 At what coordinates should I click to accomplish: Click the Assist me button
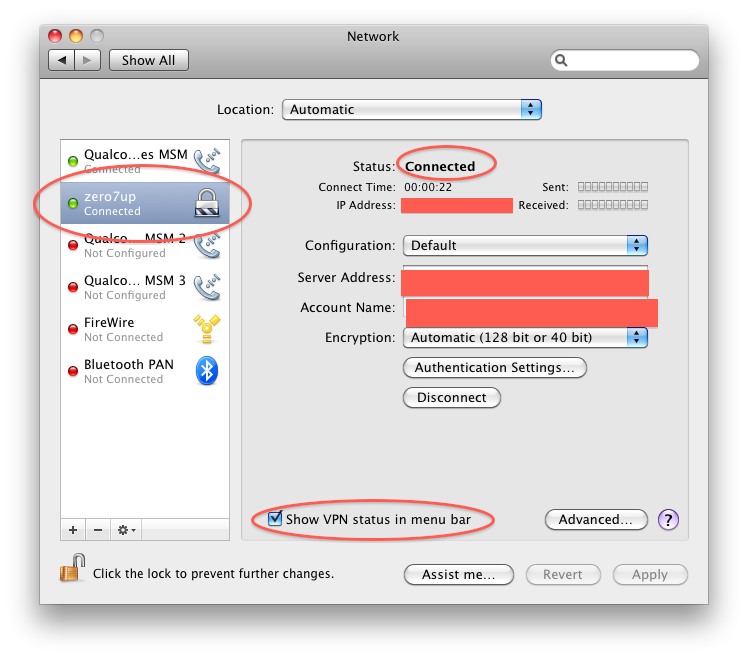coord(458,574)
